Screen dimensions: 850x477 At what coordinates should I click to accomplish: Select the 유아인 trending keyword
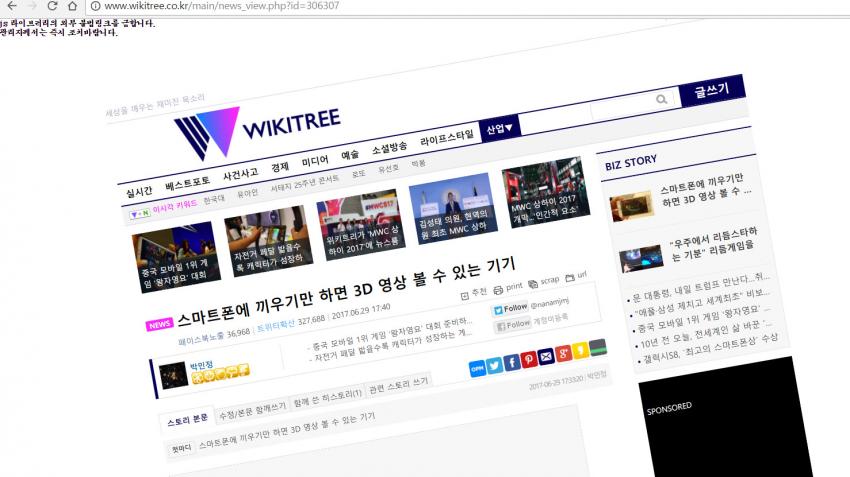(247, 193)
